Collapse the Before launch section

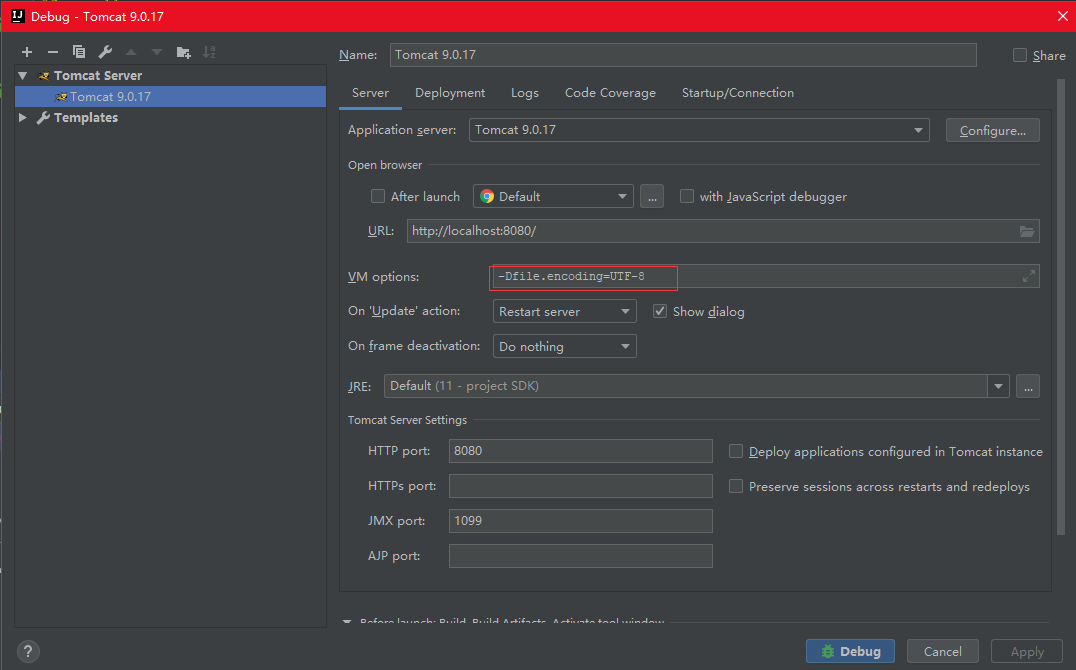pyautogui.click(x=347, y=621)
